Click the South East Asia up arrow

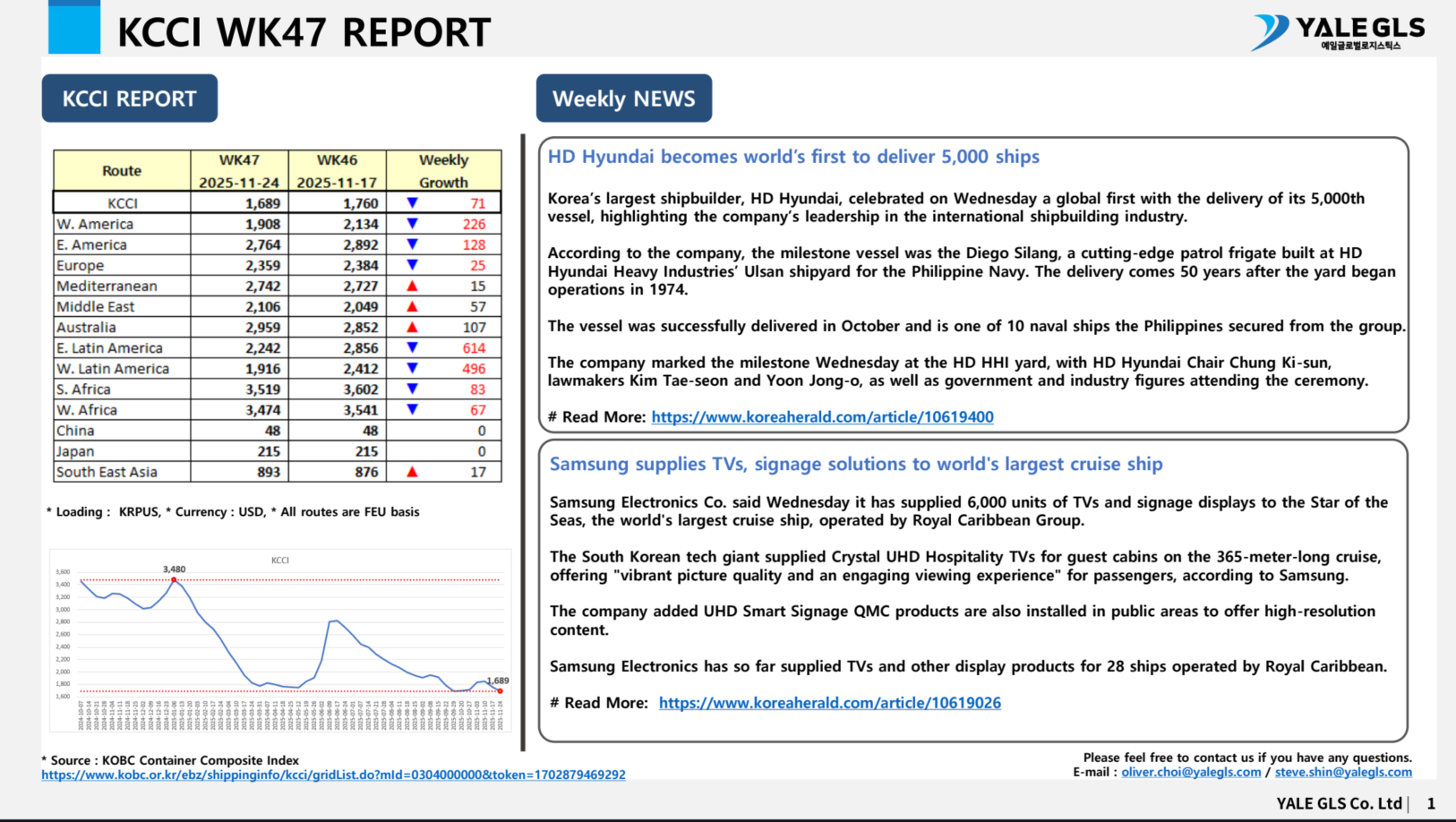point(412,472)
